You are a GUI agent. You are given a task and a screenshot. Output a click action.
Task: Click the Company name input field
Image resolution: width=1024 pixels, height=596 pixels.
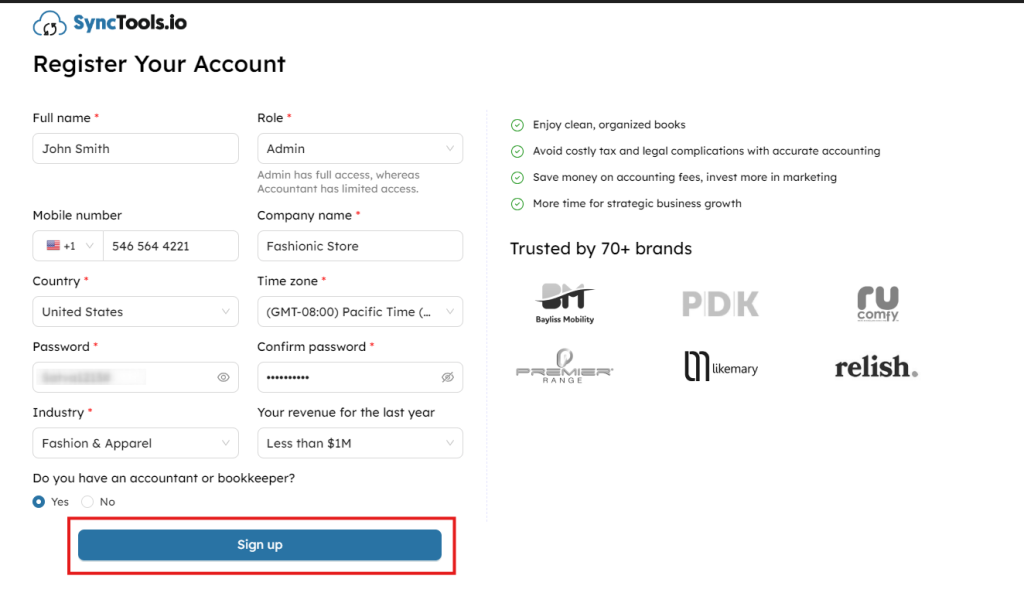(360, 246)
